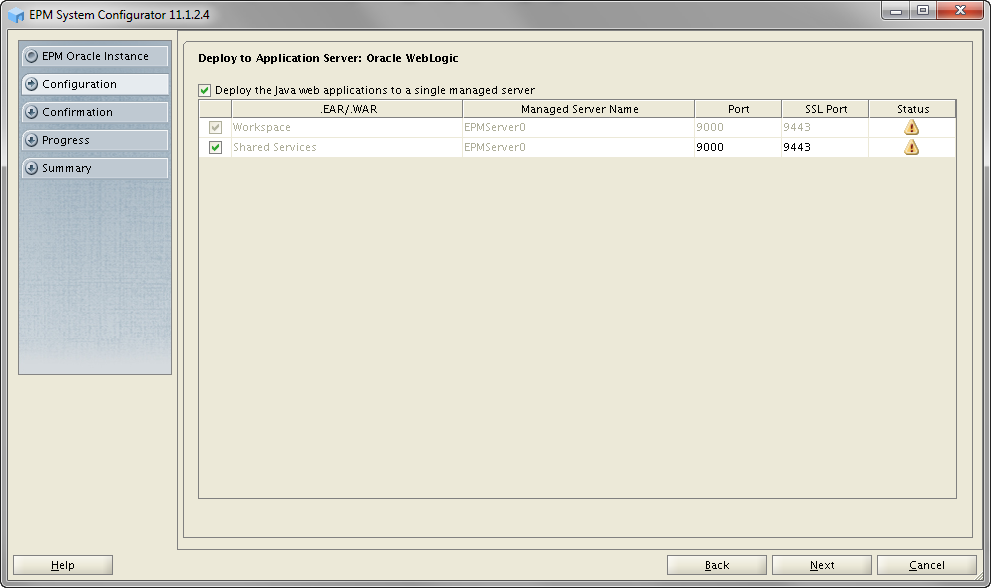Image resolution: width=991 pixels, height=588 pixels.
Task: Click EPMServer0 in the Workspace row
Action: click(x=495, y=127)
